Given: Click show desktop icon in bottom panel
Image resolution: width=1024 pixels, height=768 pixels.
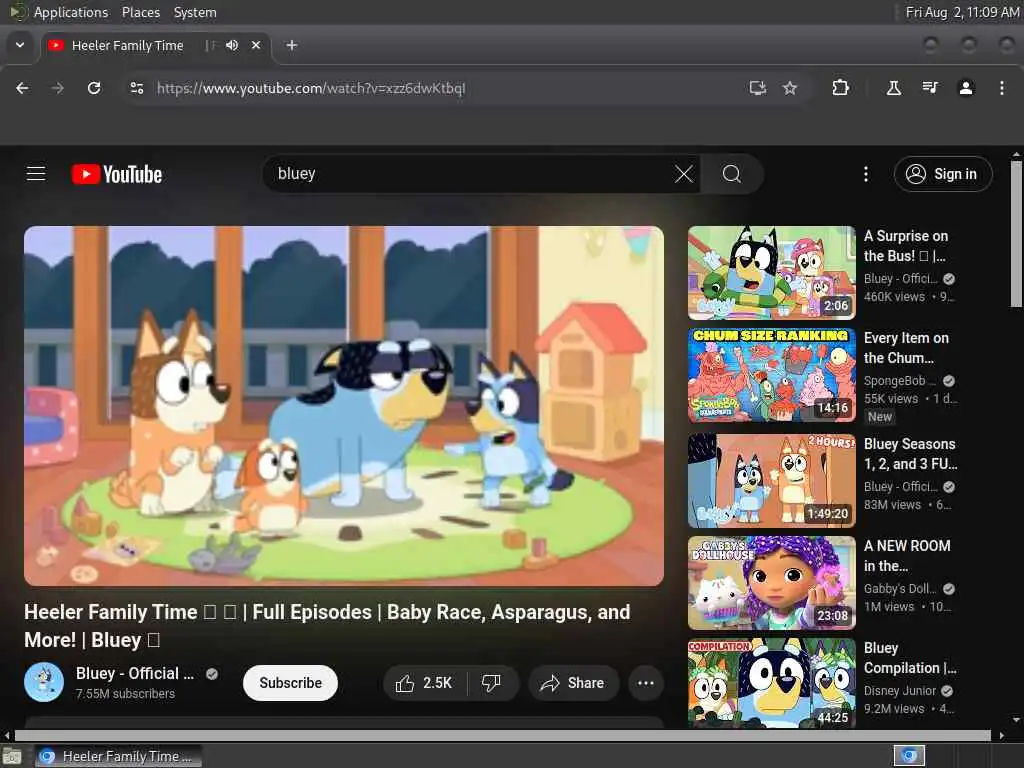Looking at the screenshot, I should [11, 756].
